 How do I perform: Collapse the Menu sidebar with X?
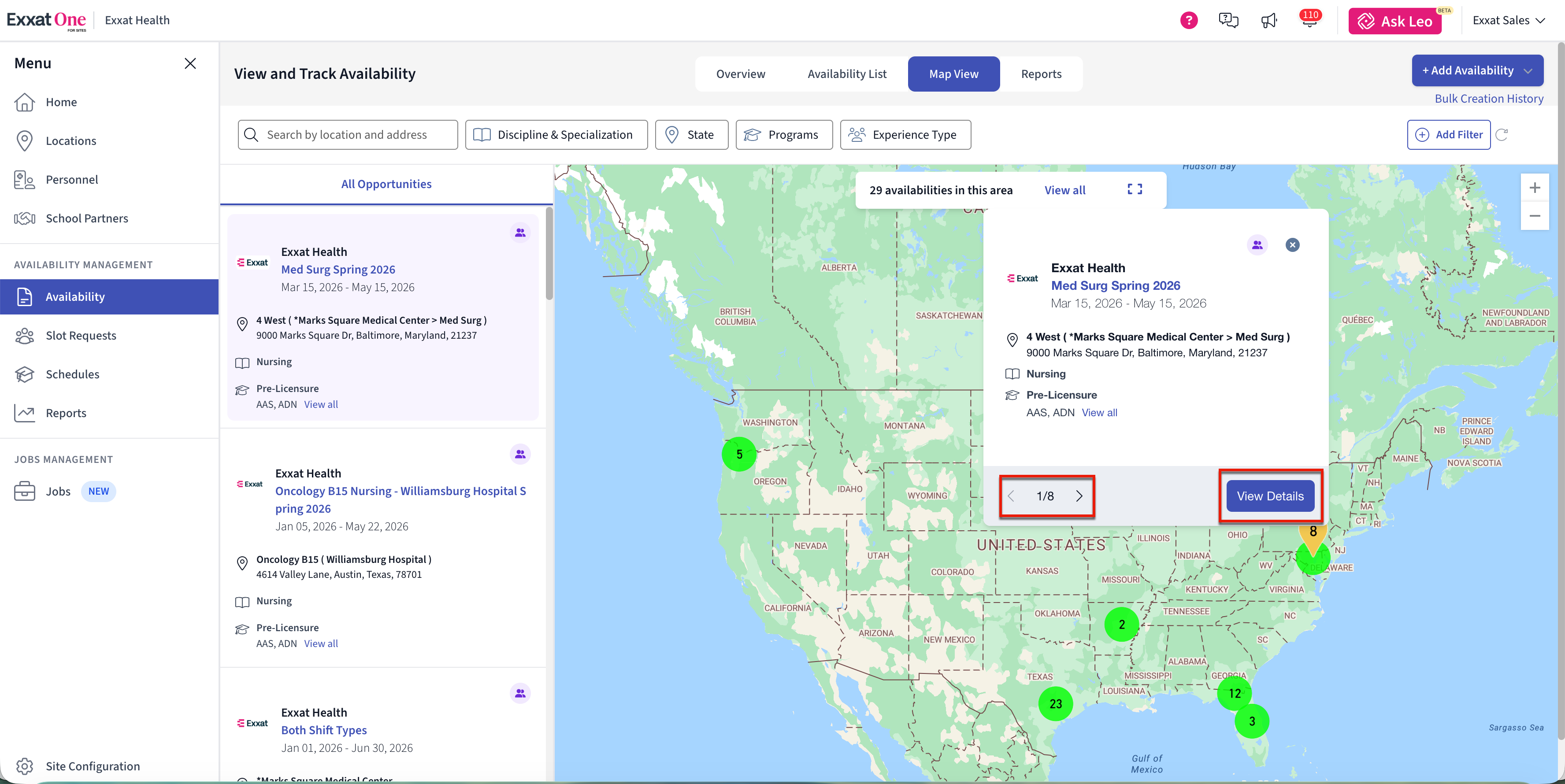click(190, 63)
